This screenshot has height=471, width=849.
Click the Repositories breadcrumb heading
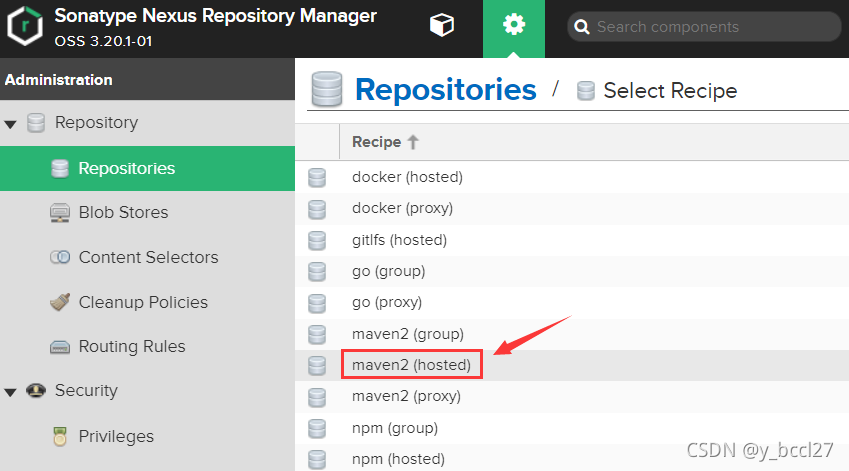point(446,89)
